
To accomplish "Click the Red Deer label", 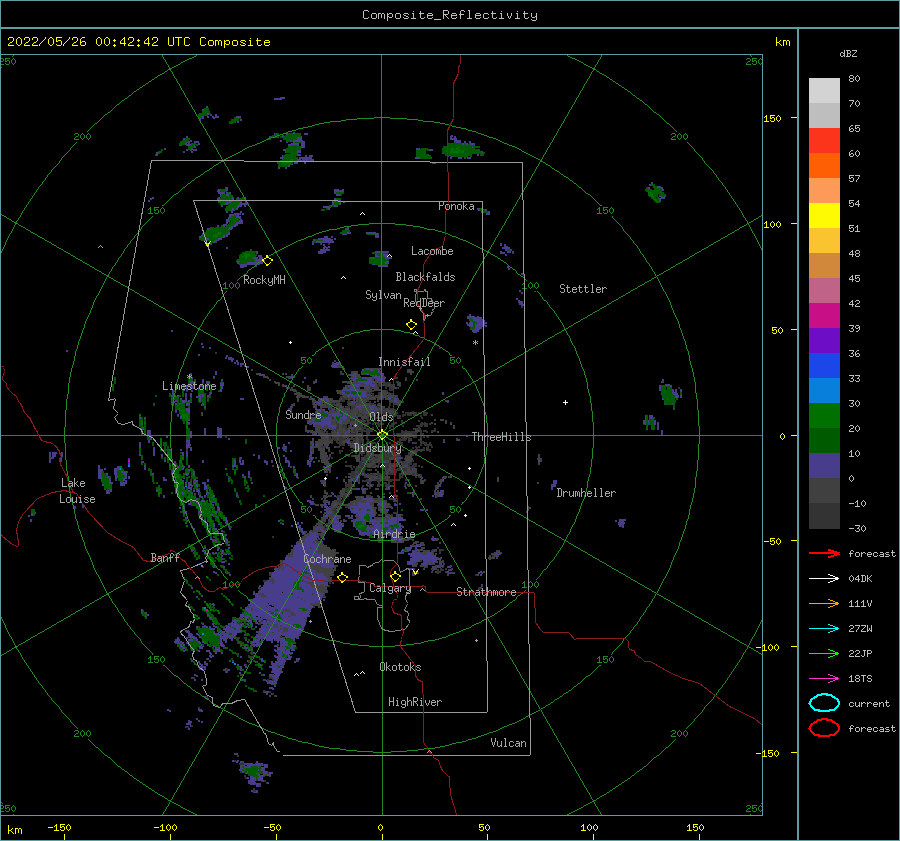I will 424,303.
